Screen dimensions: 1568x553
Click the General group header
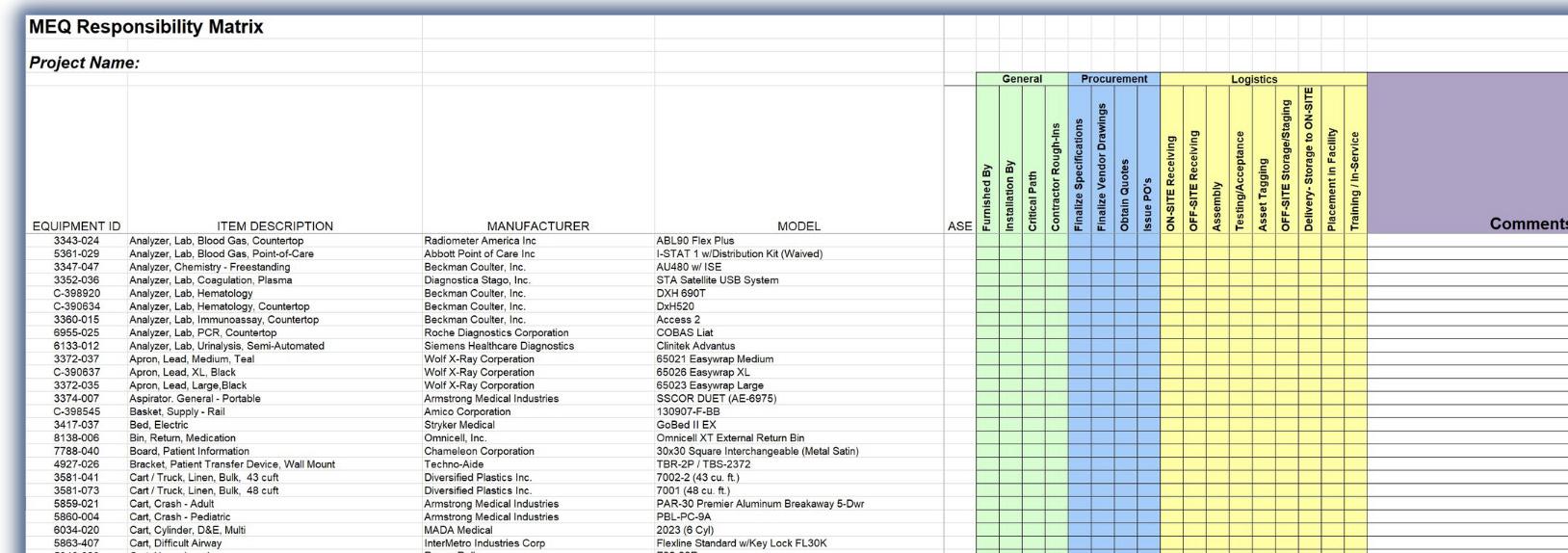coord(1022,79)
